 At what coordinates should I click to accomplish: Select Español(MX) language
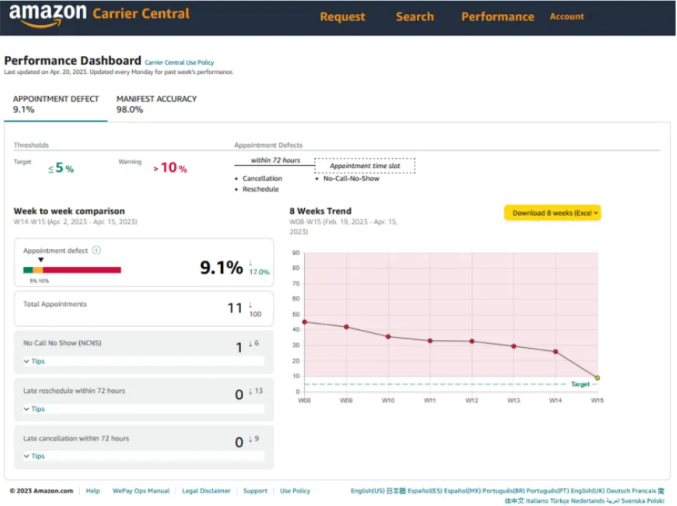coord(462,491)
